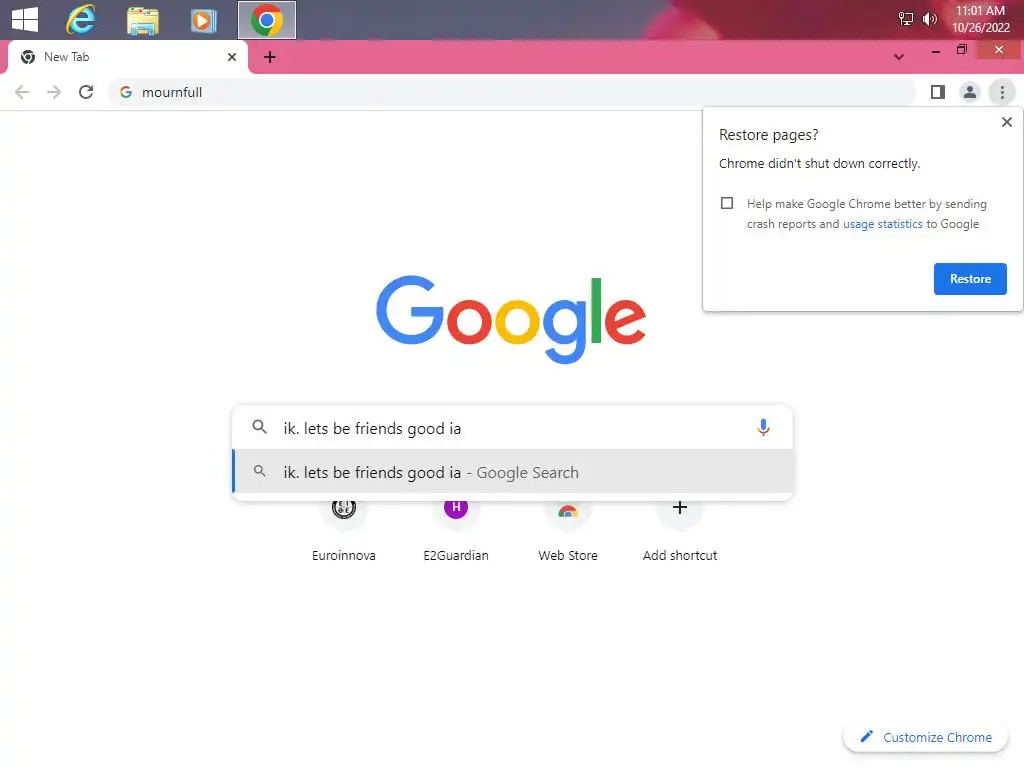
Task: Open the media player taskbar icon
Action: coord(203,20)
